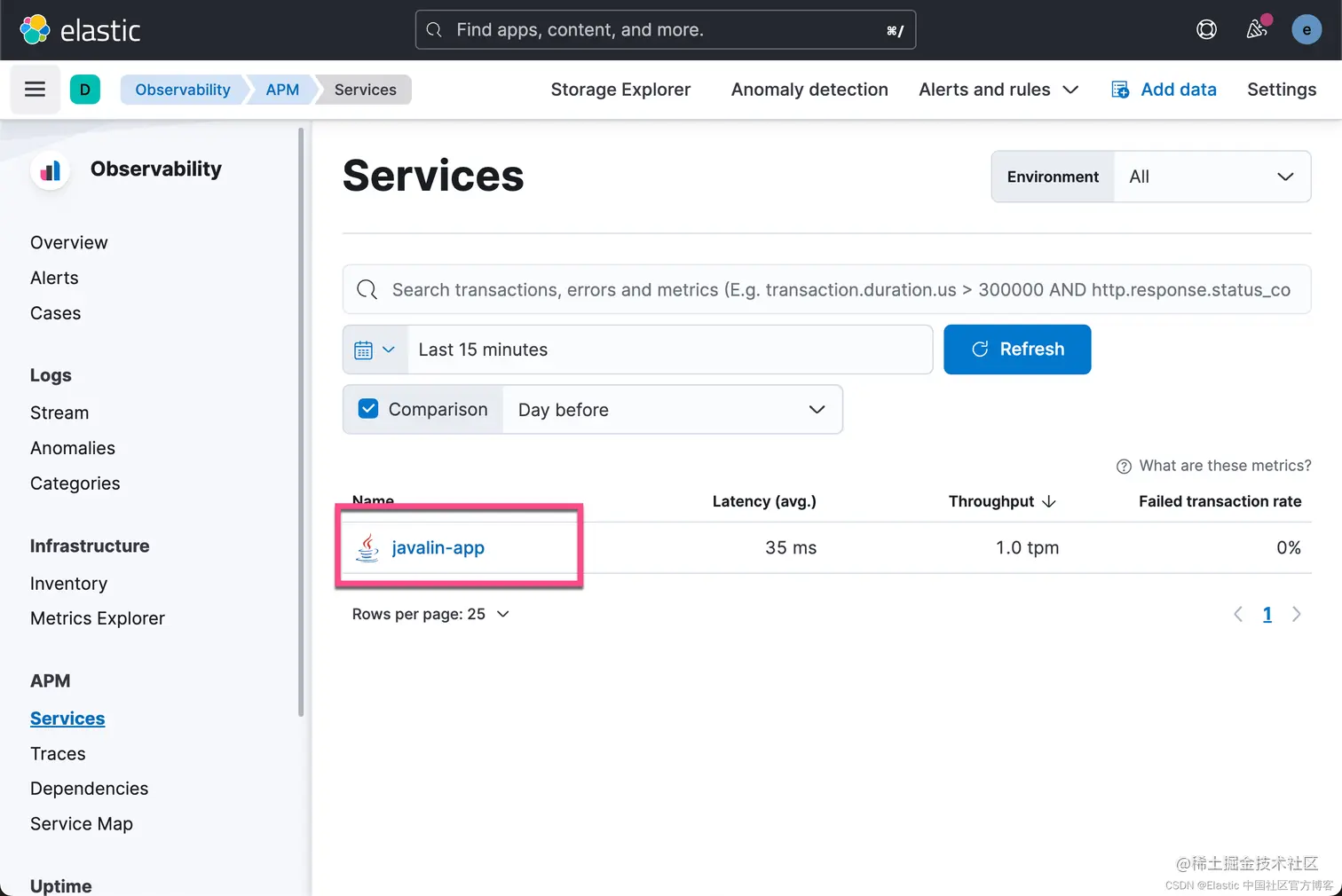This screenshot has height=896, width=1342.
Task: Open Logs Stream in the sidebar
Action: point(59,413)
